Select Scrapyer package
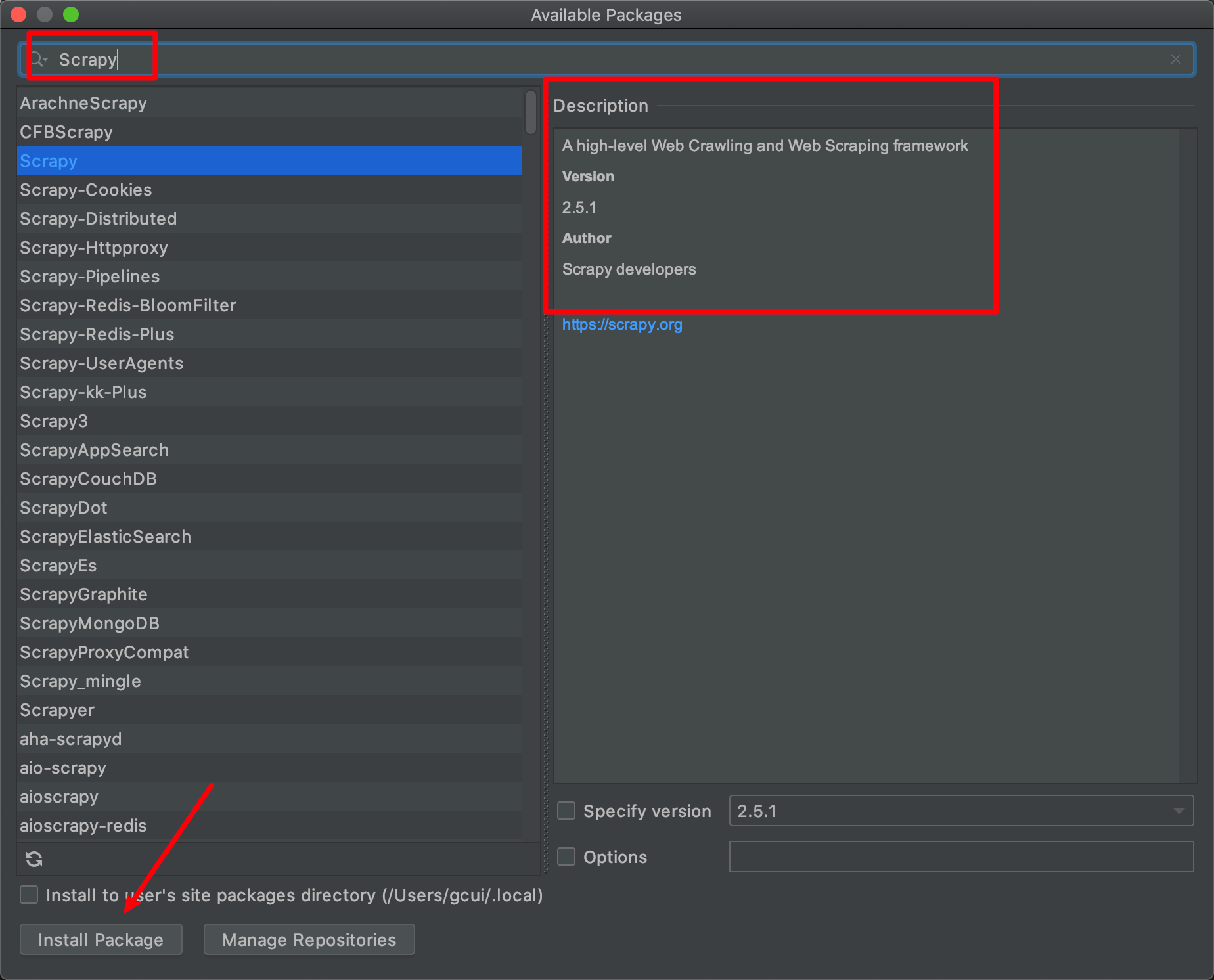 269,710
